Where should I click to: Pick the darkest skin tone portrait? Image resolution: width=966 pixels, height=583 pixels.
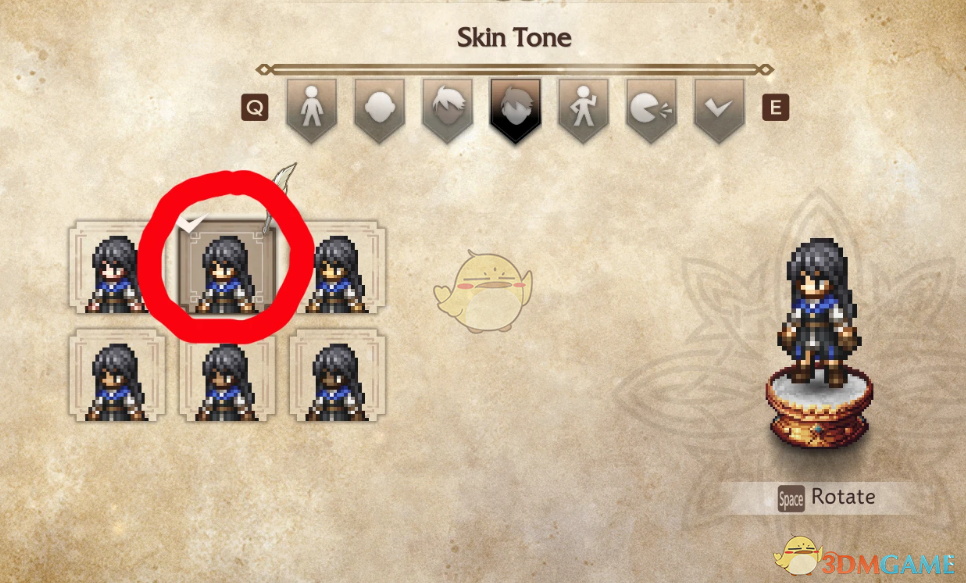coord(338,375)
